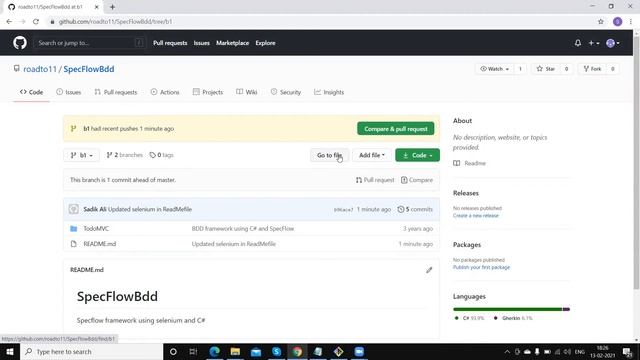
Task: Open the user avatar menu in header
Action: point(613,43)
